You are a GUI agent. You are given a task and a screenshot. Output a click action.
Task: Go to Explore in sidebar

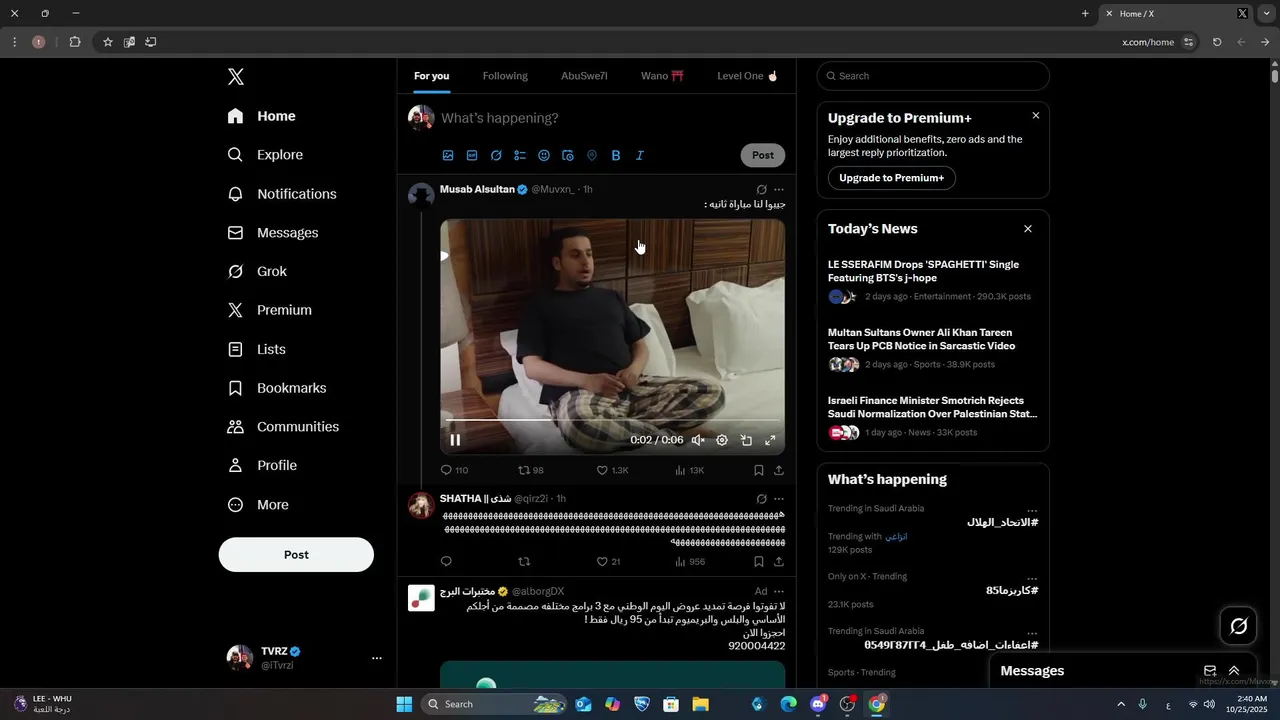tap(265, 155)
